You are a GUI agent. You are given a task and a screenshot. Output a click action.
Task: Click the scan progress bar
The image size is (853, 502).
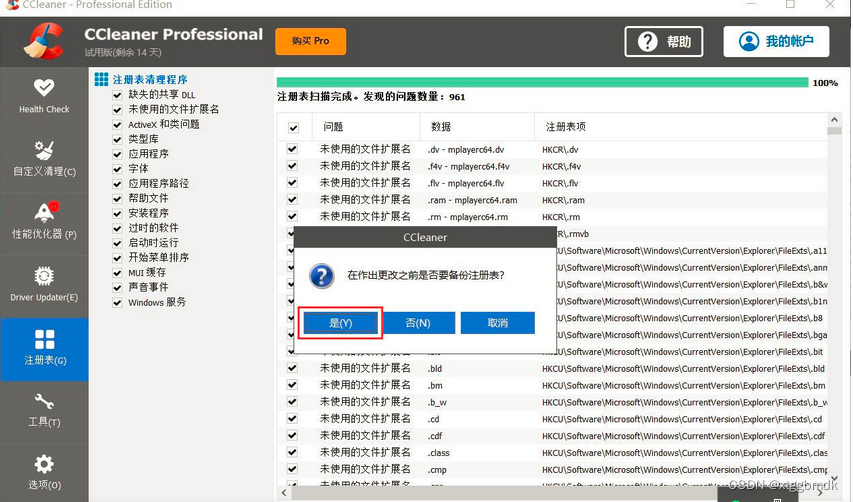[542, 83]
